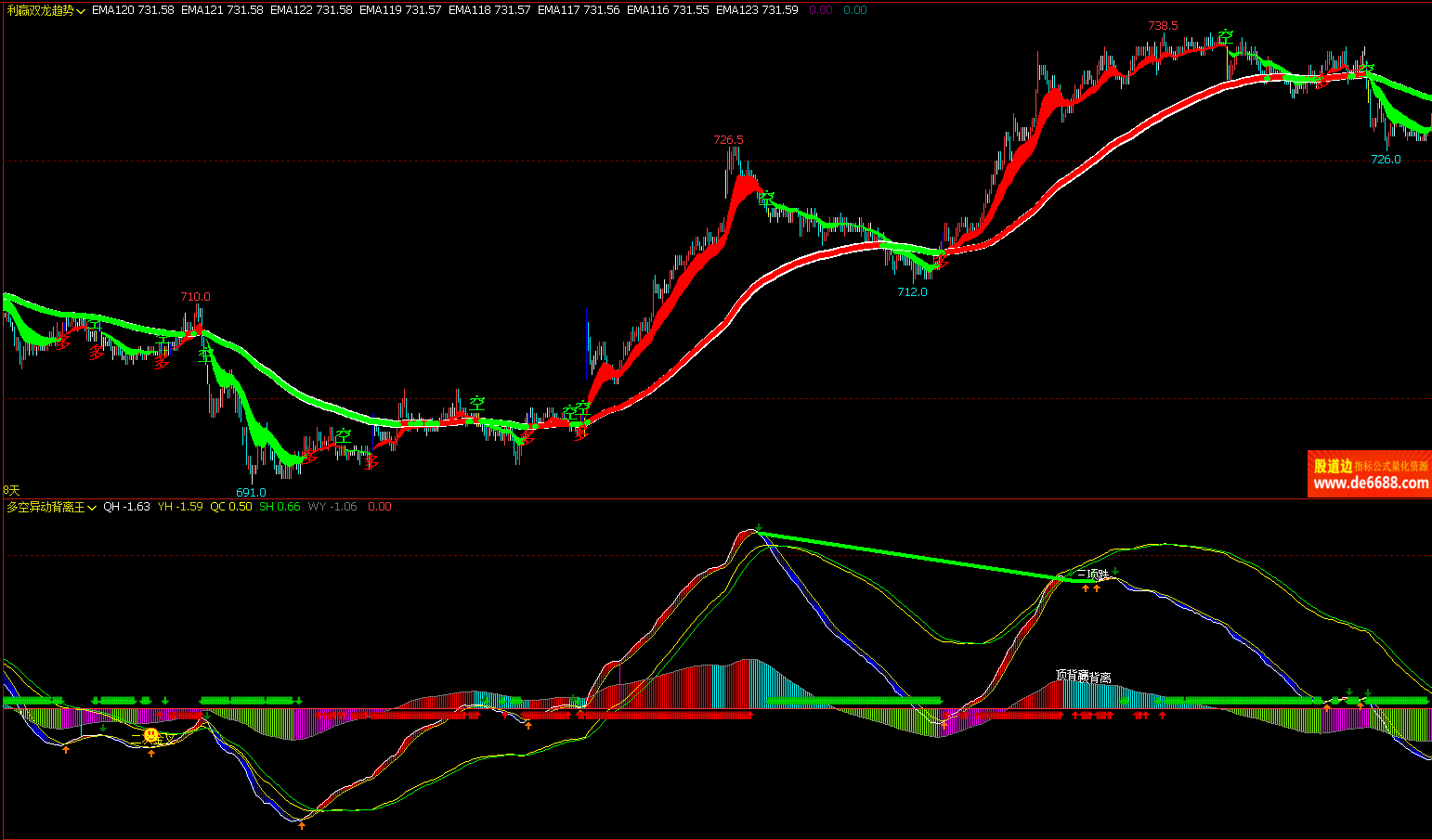Select the 738.5 high price label
The width and height of the screenshot is (1432, 840).
point(1163,26)
